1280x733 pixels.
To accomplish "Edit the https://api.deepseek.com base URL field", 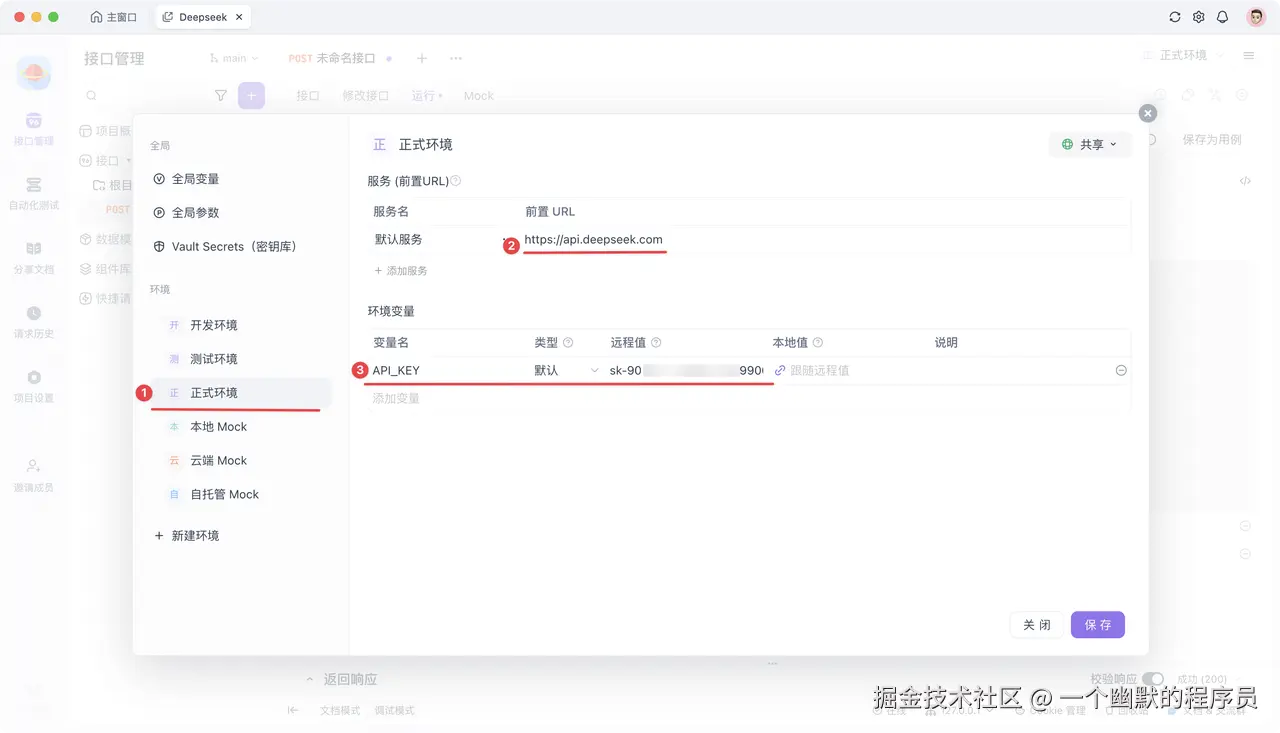I will [x=593, y=240].
